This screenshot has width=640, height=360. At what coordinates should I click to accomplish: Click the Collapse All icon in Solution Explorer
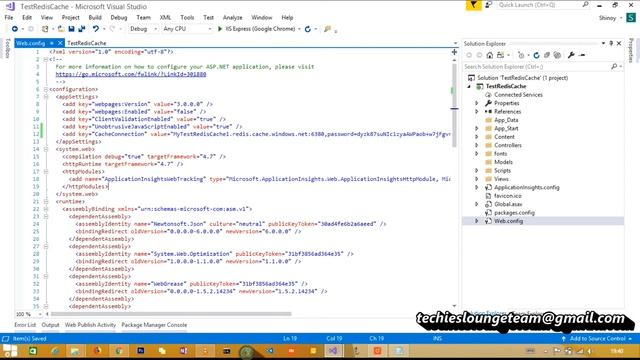[547, 55]
